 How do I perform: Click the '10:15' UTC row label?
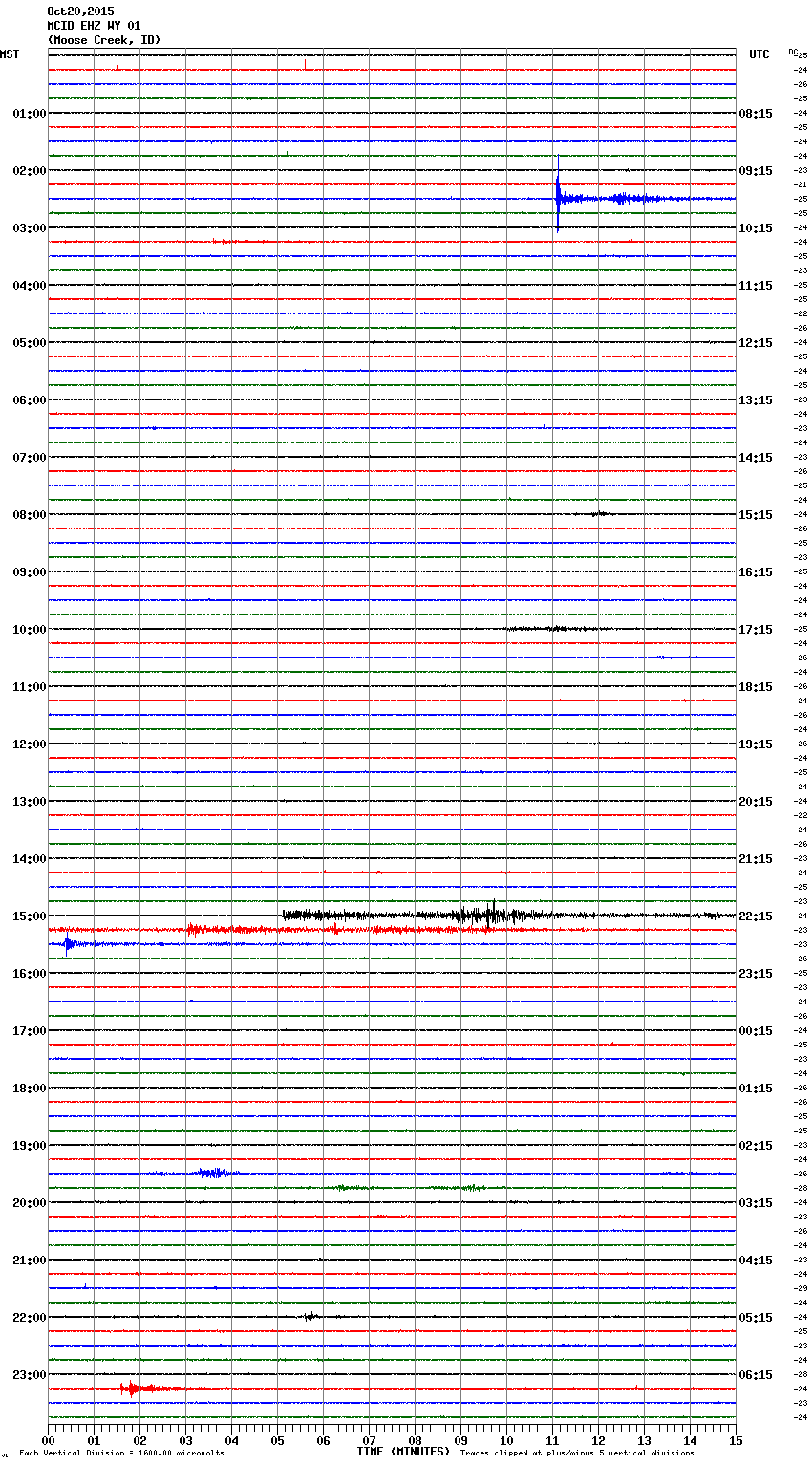[x=756, y=228]
